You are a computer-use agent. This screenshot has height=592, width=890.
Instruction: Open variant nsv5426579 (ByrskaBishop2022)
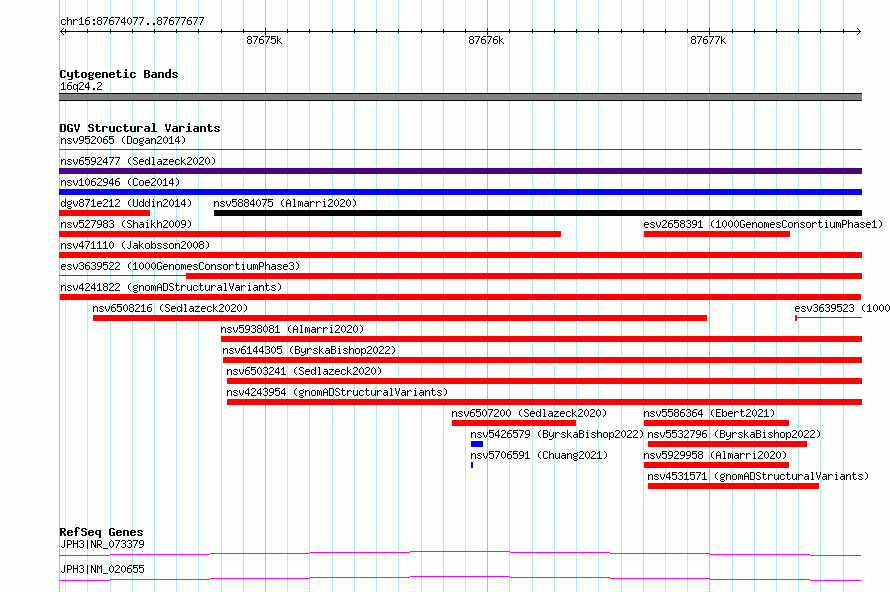coord(557,434)
